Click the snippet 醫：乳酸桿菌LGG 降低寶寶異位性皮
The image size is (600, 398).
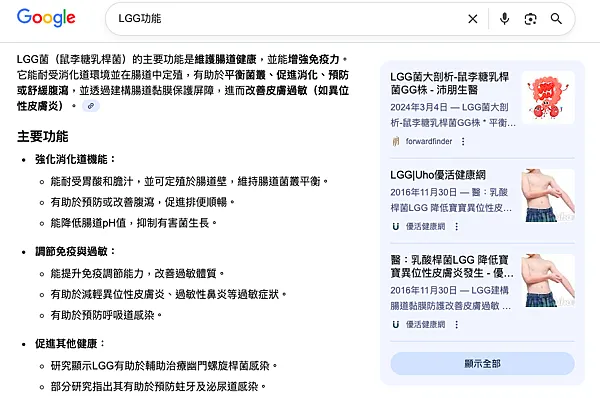451,200
